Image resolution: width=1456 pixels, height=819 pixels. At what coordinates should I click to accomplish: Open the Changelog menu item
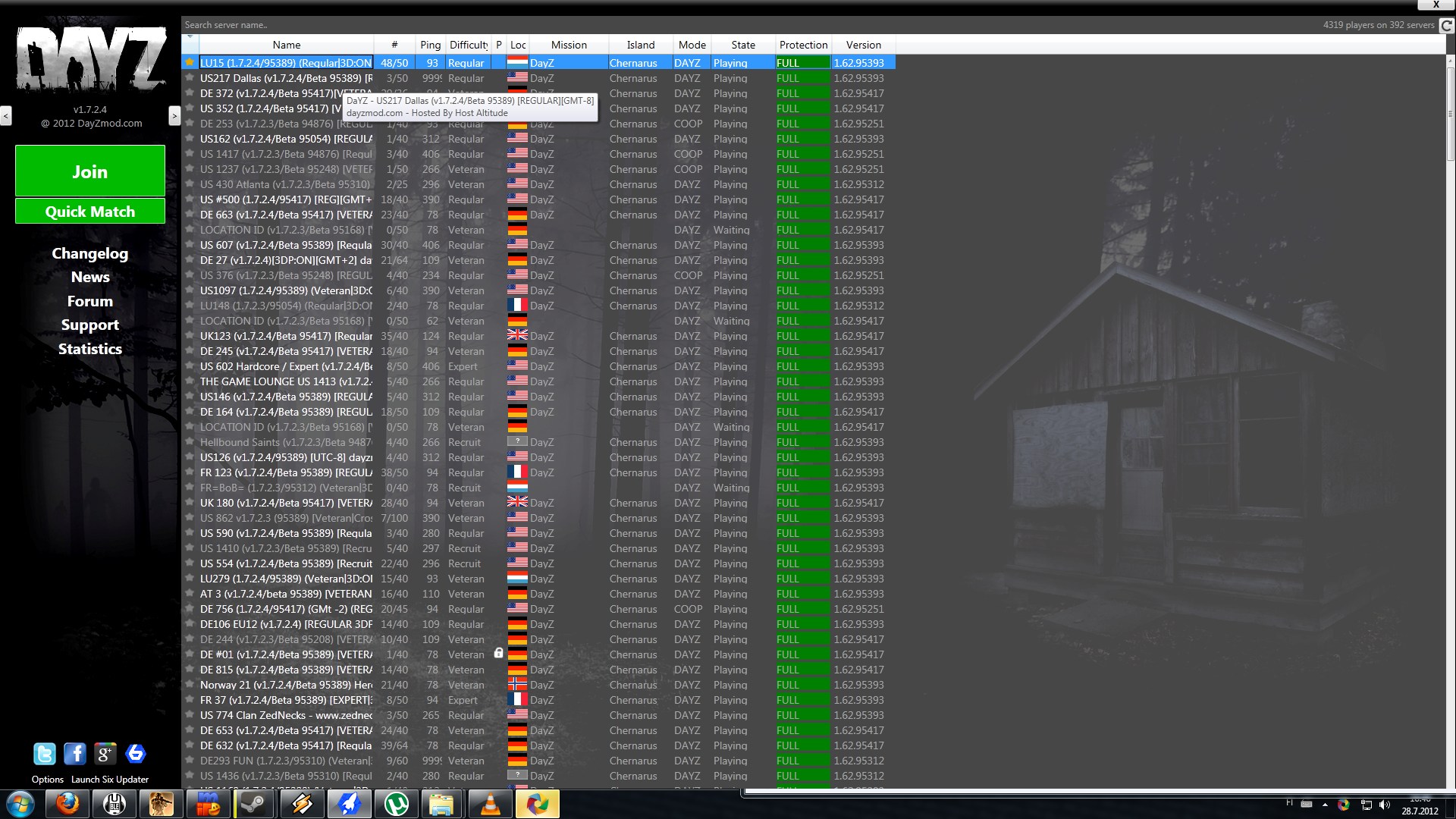coord(89,253)
